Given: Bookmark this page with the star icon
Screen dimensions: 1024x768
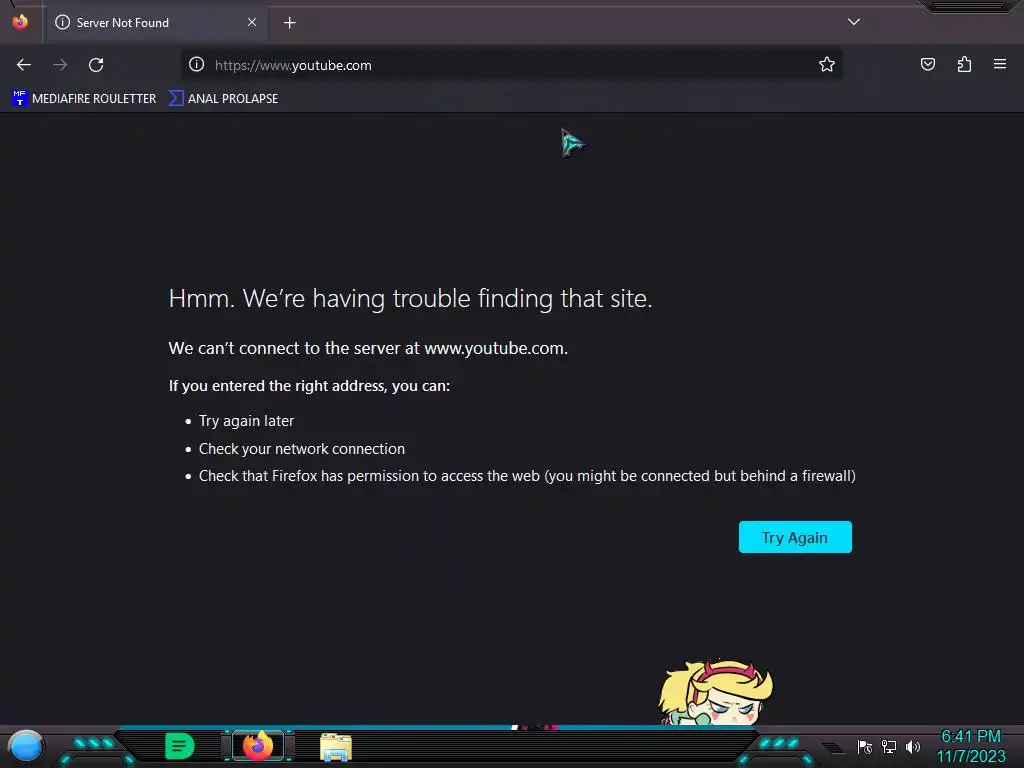Looking at the screenshot, I should [827, 64].
